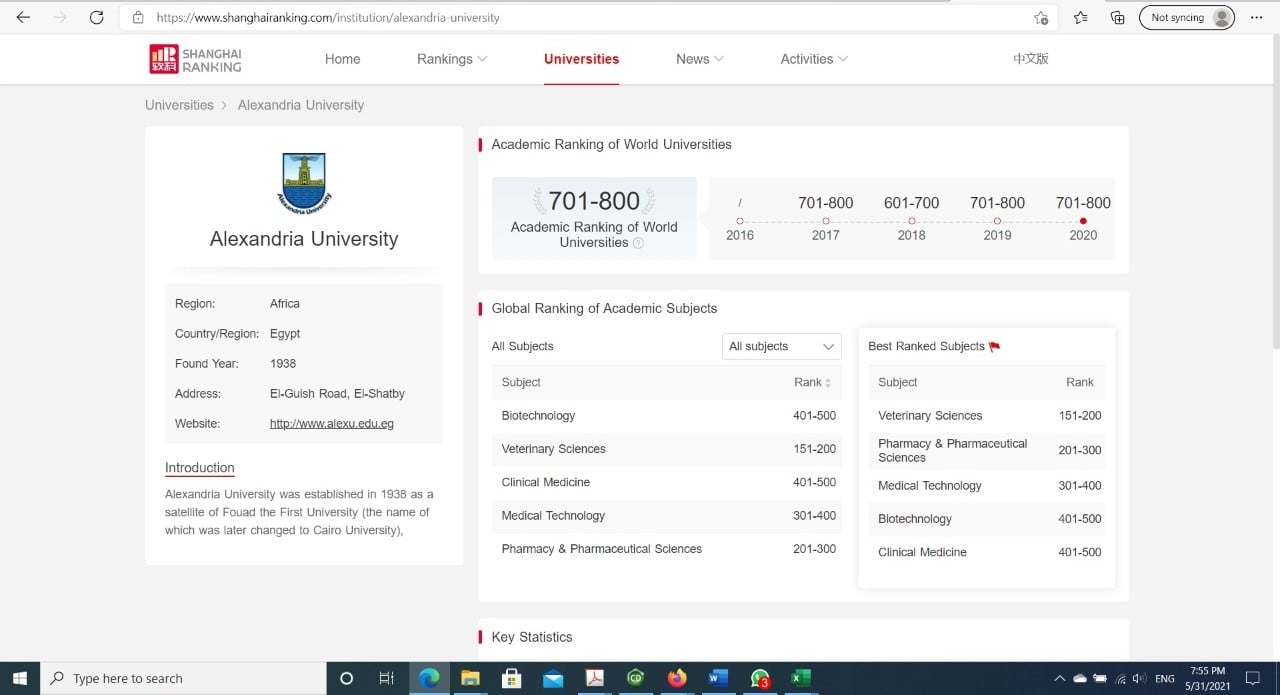1280x695 pixels.
Task: Refresh the page in browser
Action: (96, 17)
